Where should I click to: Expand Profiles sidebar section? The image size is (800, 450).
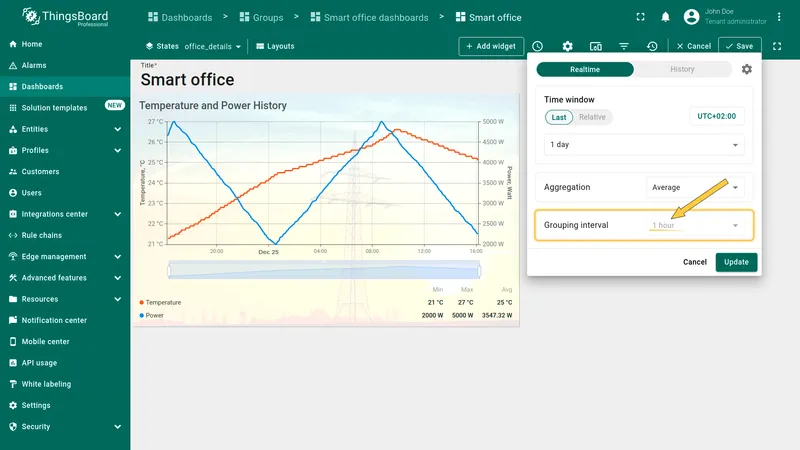pos(117,151)
